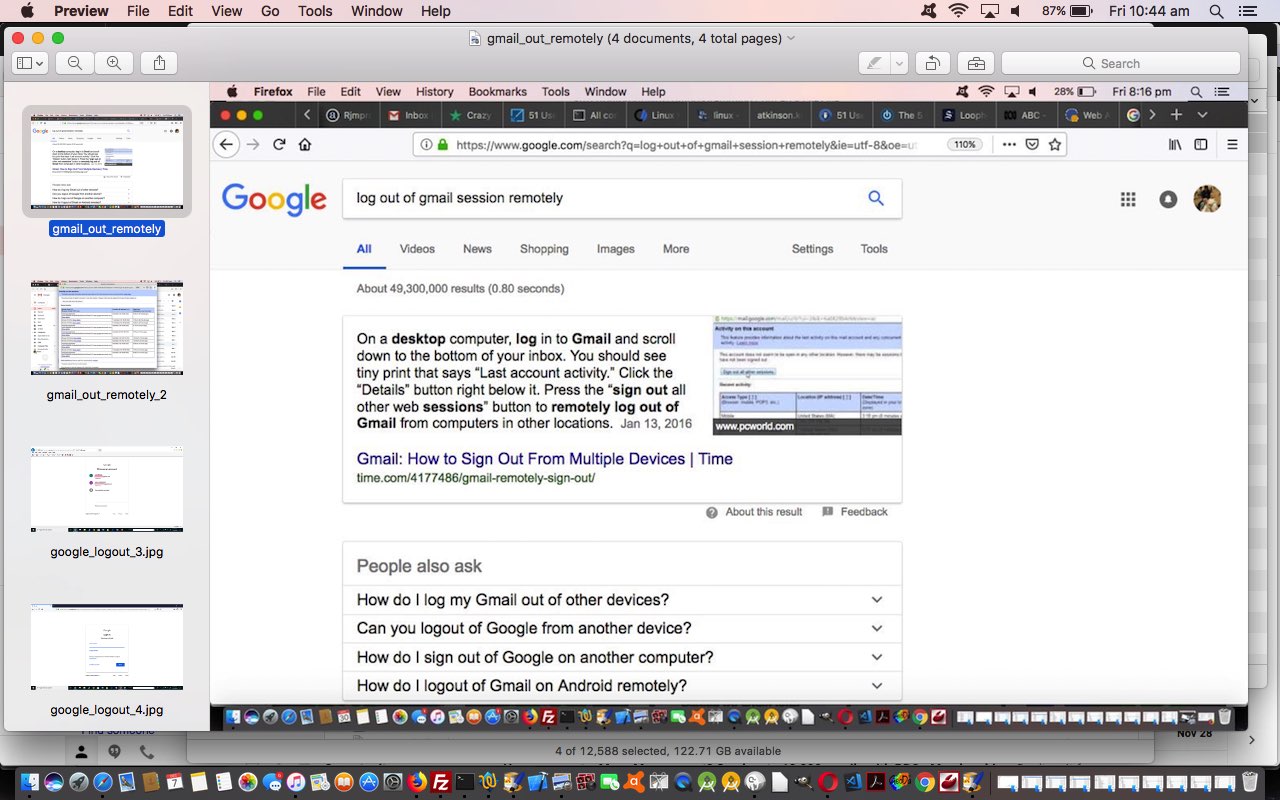1280x800 pixels.
Task: Click the Wi-Fi status icon in menu bar
Action: coord(959,11)
